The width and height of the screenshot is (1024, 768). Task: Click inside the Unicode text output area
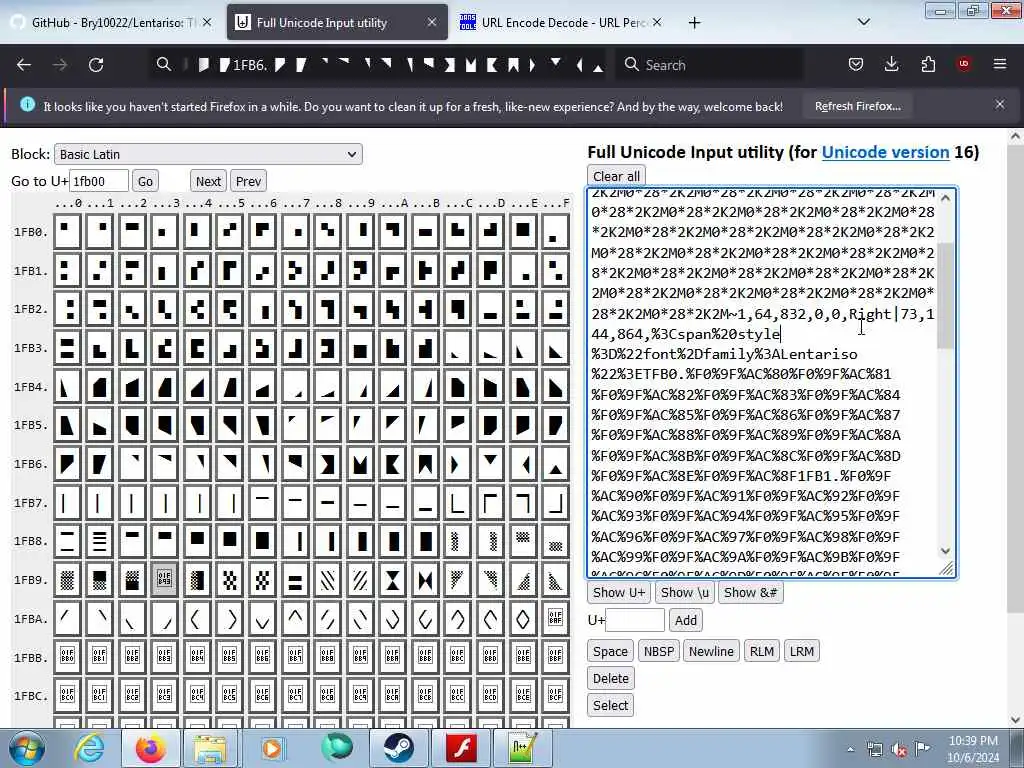click(763, 383)
